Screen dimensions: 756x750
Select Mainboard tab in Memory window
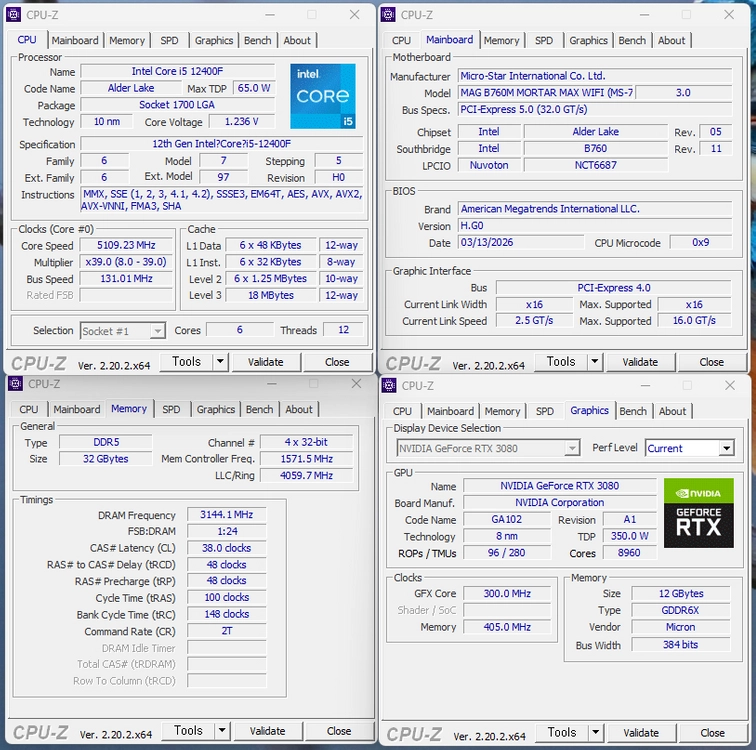click(77, 409)
